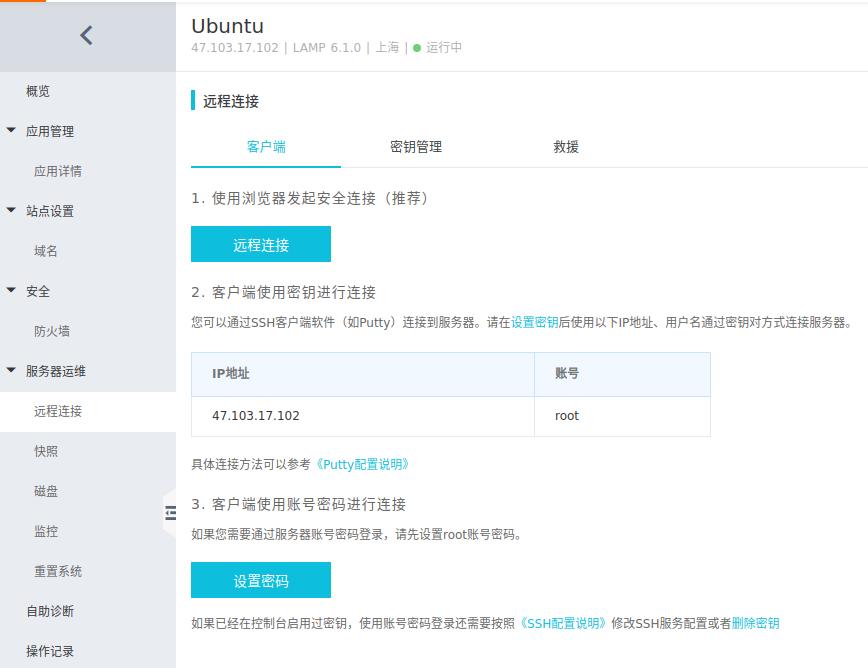Click the sidebar collapse handle icon

pos(170,512)
